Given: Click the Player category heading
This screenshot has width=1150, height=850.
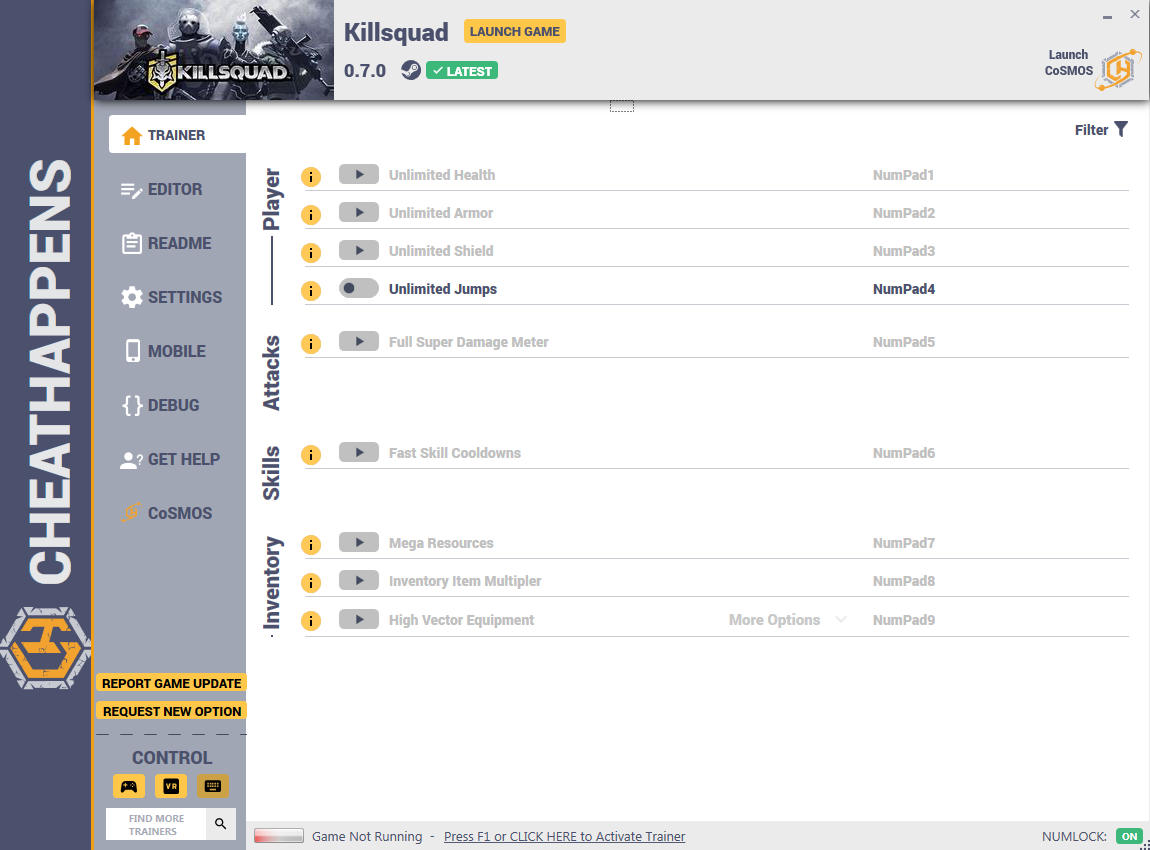Looking at the screenshot, I should click(x=271, y=199).
